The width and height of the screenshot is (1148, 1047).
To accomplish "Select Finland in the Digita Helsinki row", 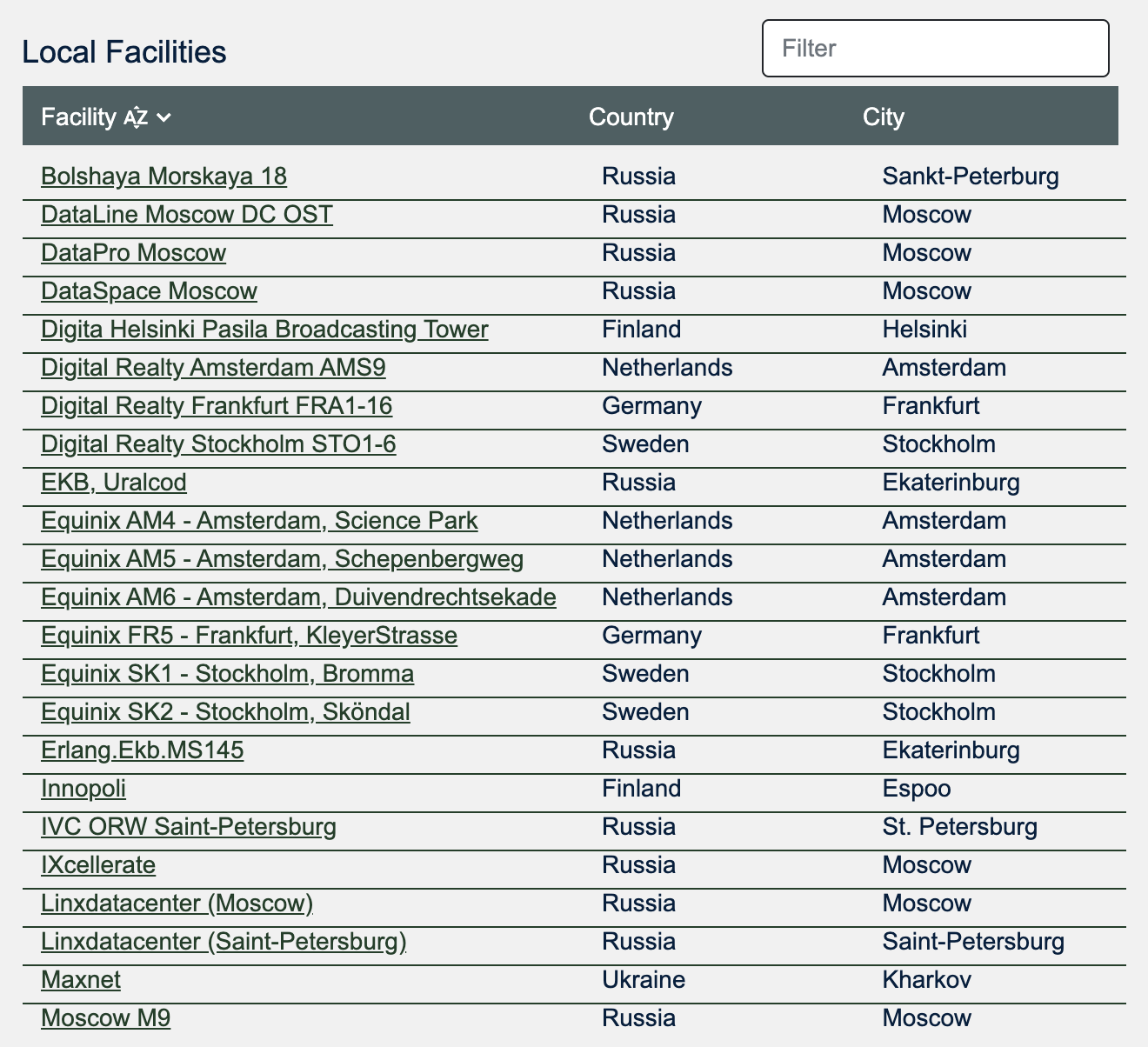I will point(642,330).
